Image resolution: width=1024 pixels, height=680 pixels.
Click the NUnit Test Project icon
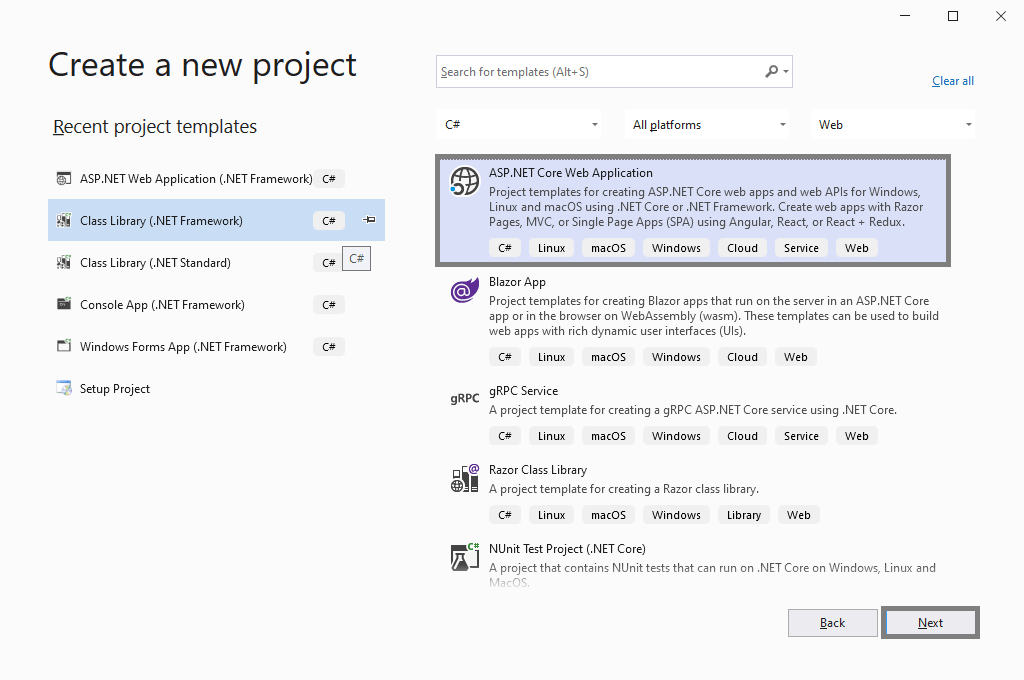pos(464,556)
